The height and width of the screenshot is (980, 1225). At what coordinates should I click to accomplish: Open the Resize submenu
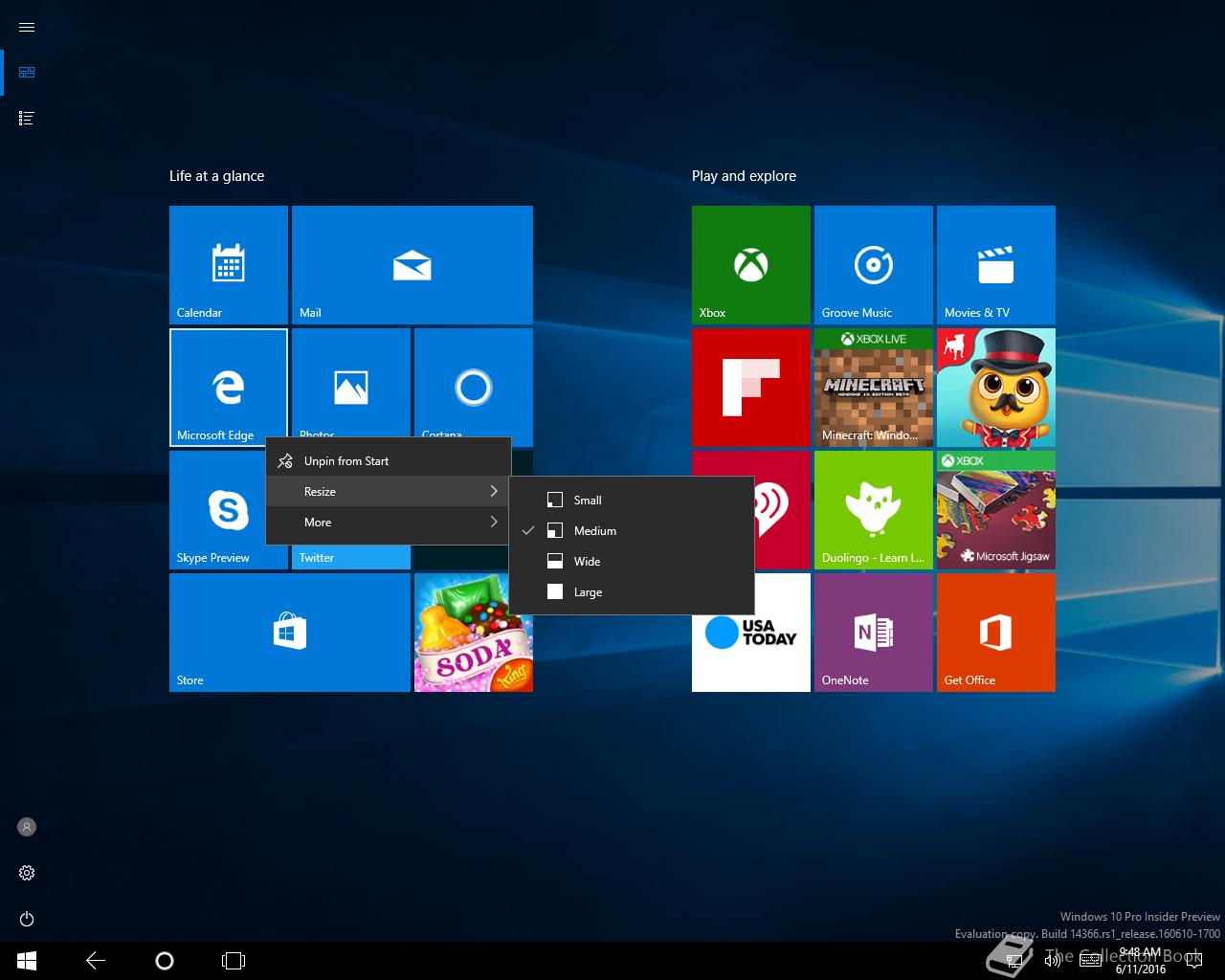click(388, 492)
